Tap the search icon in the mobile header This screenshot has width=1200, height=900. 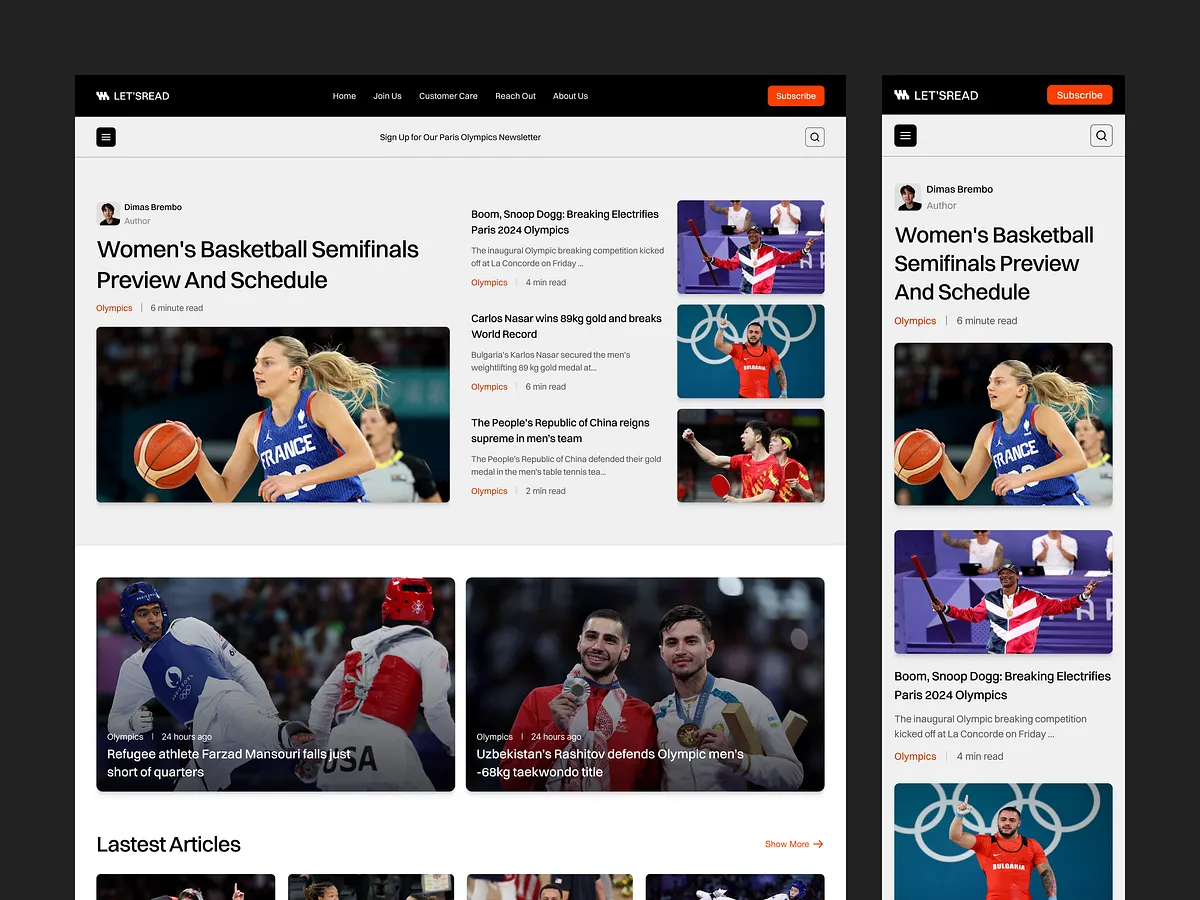[1101, 135]
